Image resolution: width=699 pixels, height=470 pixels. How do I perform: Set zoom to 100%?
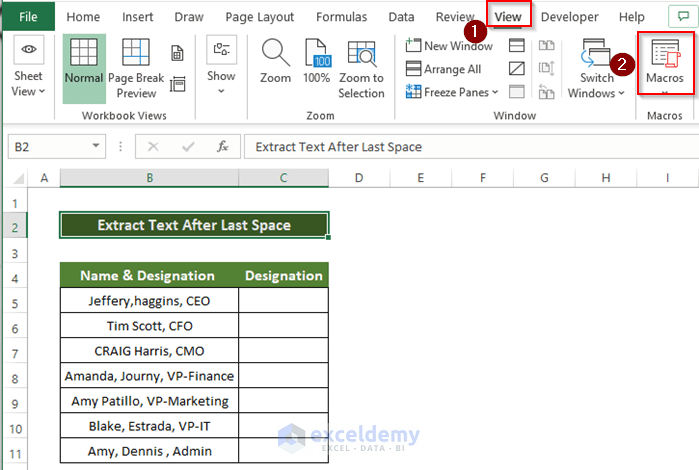point(317,61)
